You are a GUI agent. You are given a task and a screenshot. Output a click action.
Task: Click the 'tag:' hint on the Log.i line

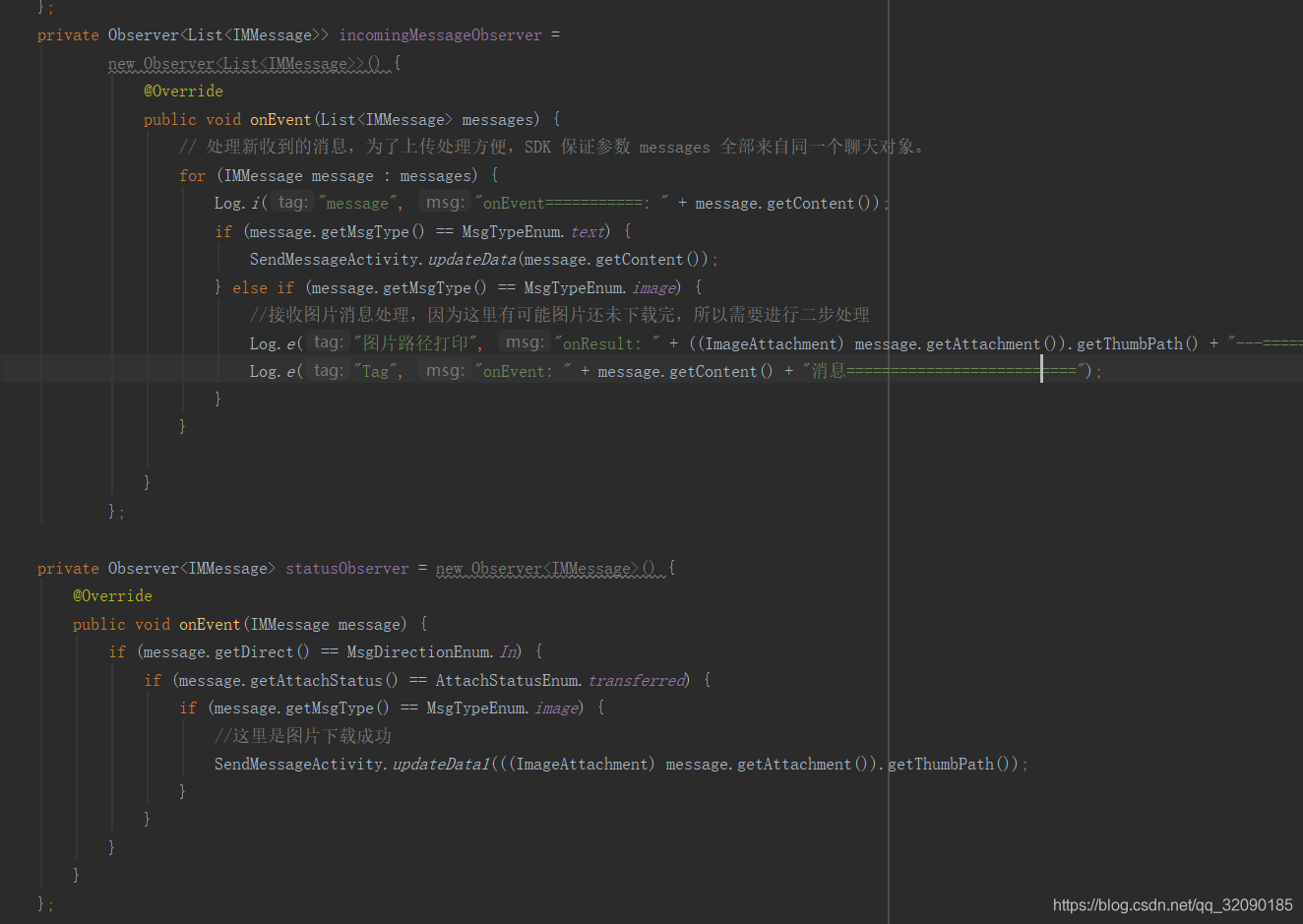(292, 203)
